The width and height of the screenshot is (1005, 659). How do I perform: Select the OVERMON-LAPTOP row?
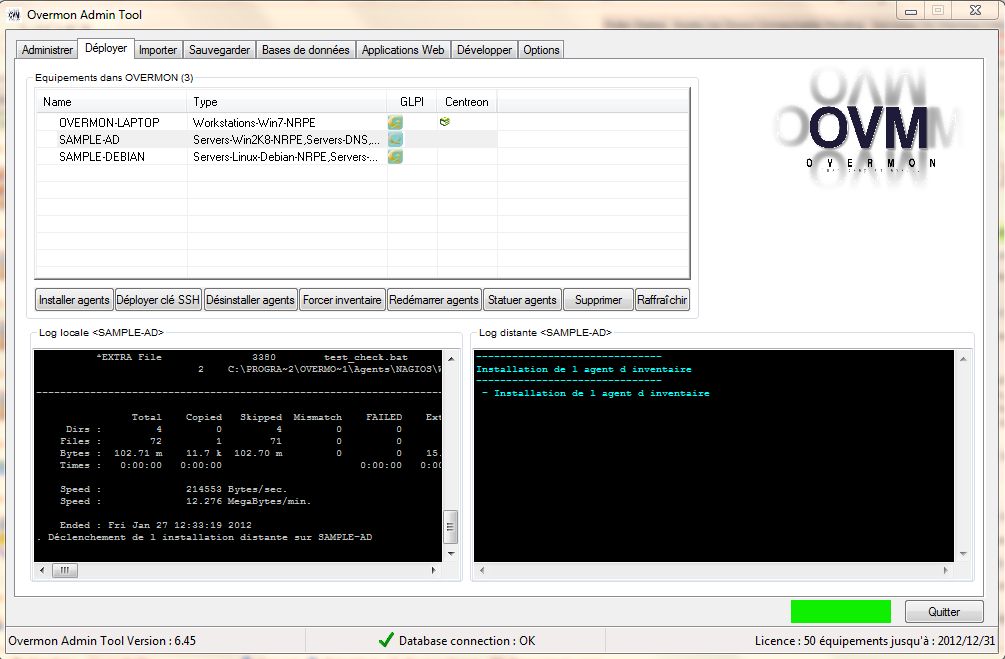tap(267, 122)
